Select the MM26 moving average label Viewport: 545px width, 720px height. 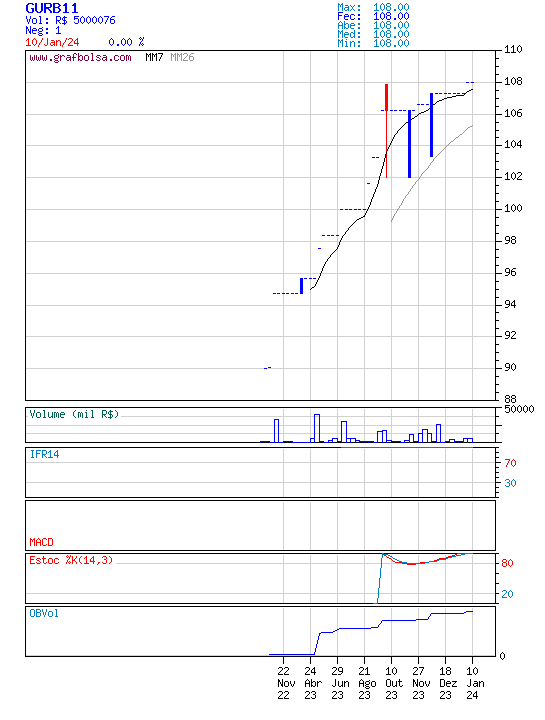[x=182, y=57]
